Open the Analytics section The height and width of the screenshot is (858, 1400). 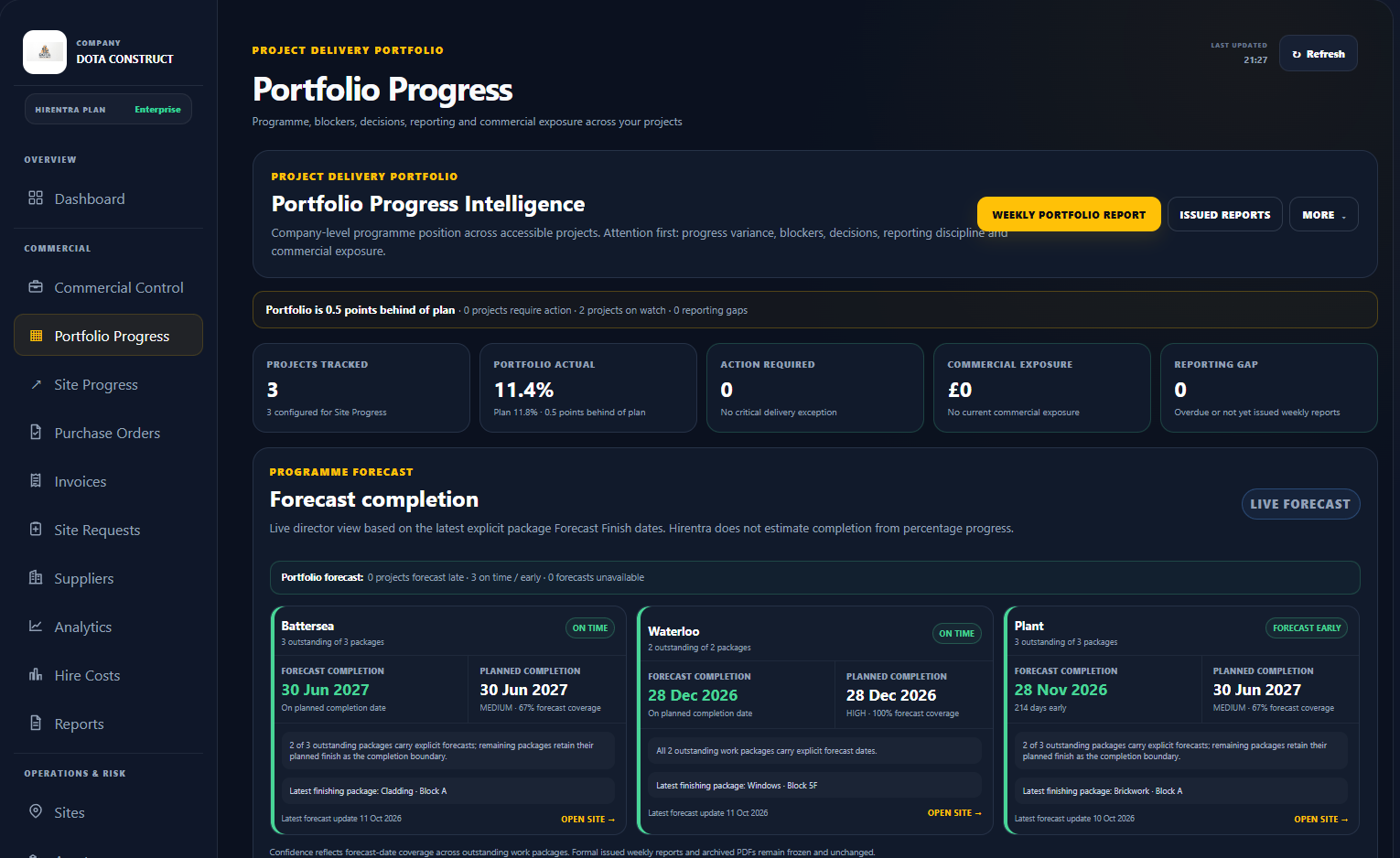tap(108, 627)
